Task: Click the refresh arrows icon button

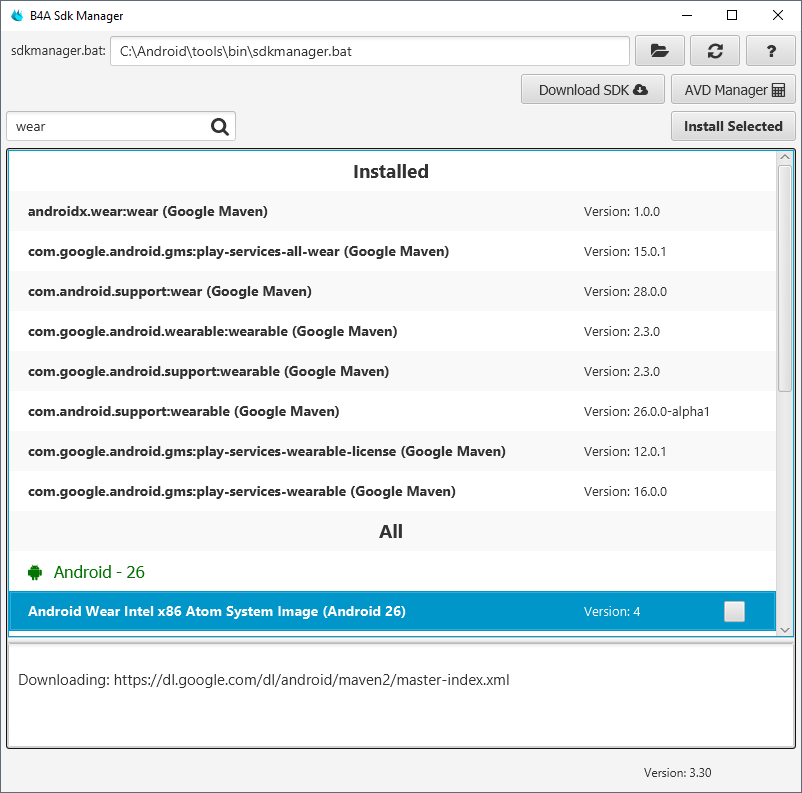Action: (715, 51)
